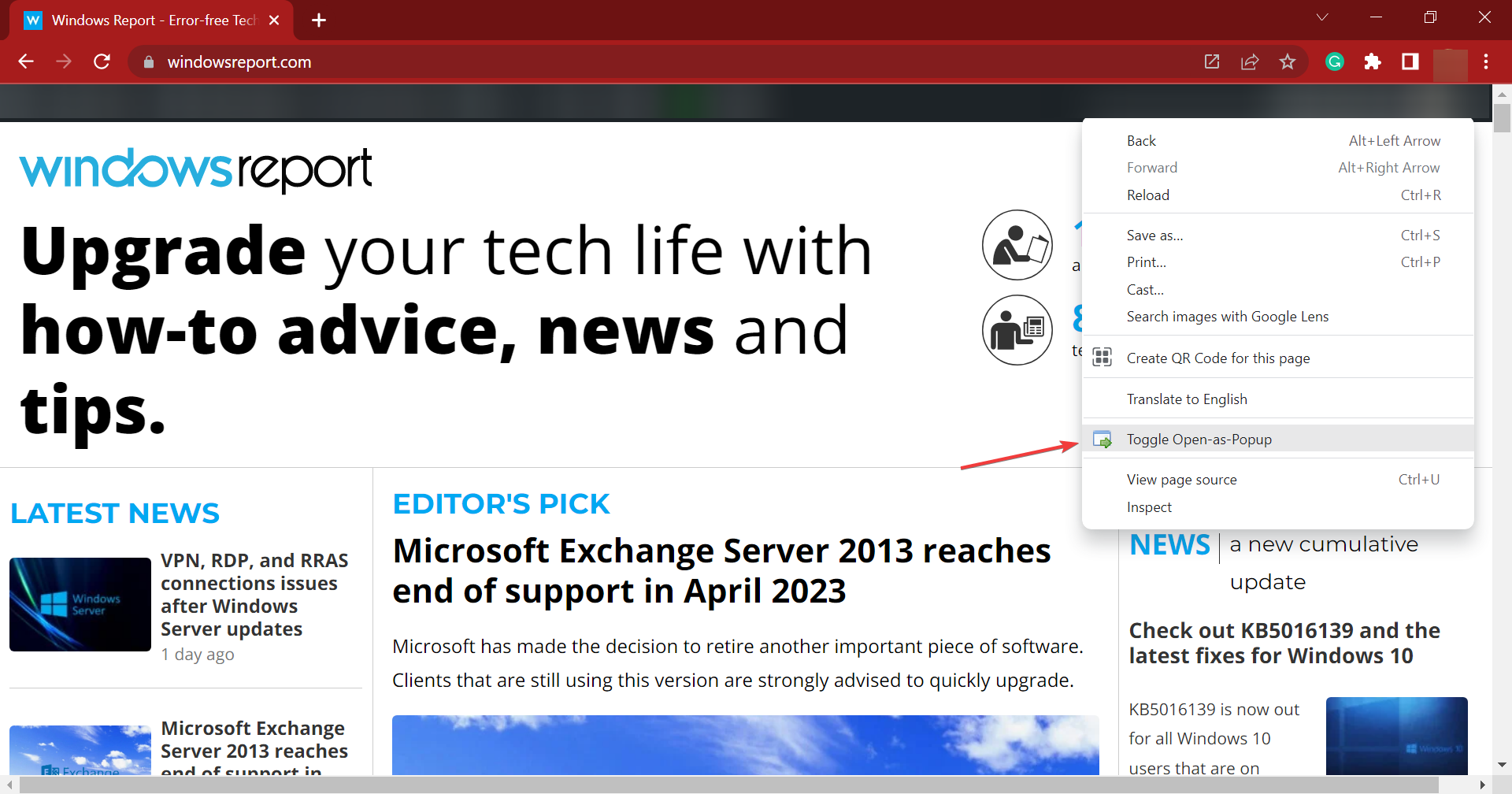
Task: Click the vertical scrollbar down arrow
Action: point(1502,765)
